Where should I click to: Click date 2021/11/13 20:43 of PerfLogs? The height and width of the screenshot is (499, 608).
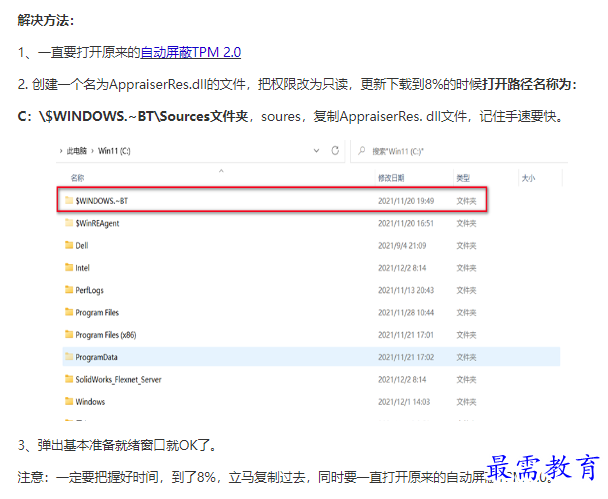tap(406, 290)
